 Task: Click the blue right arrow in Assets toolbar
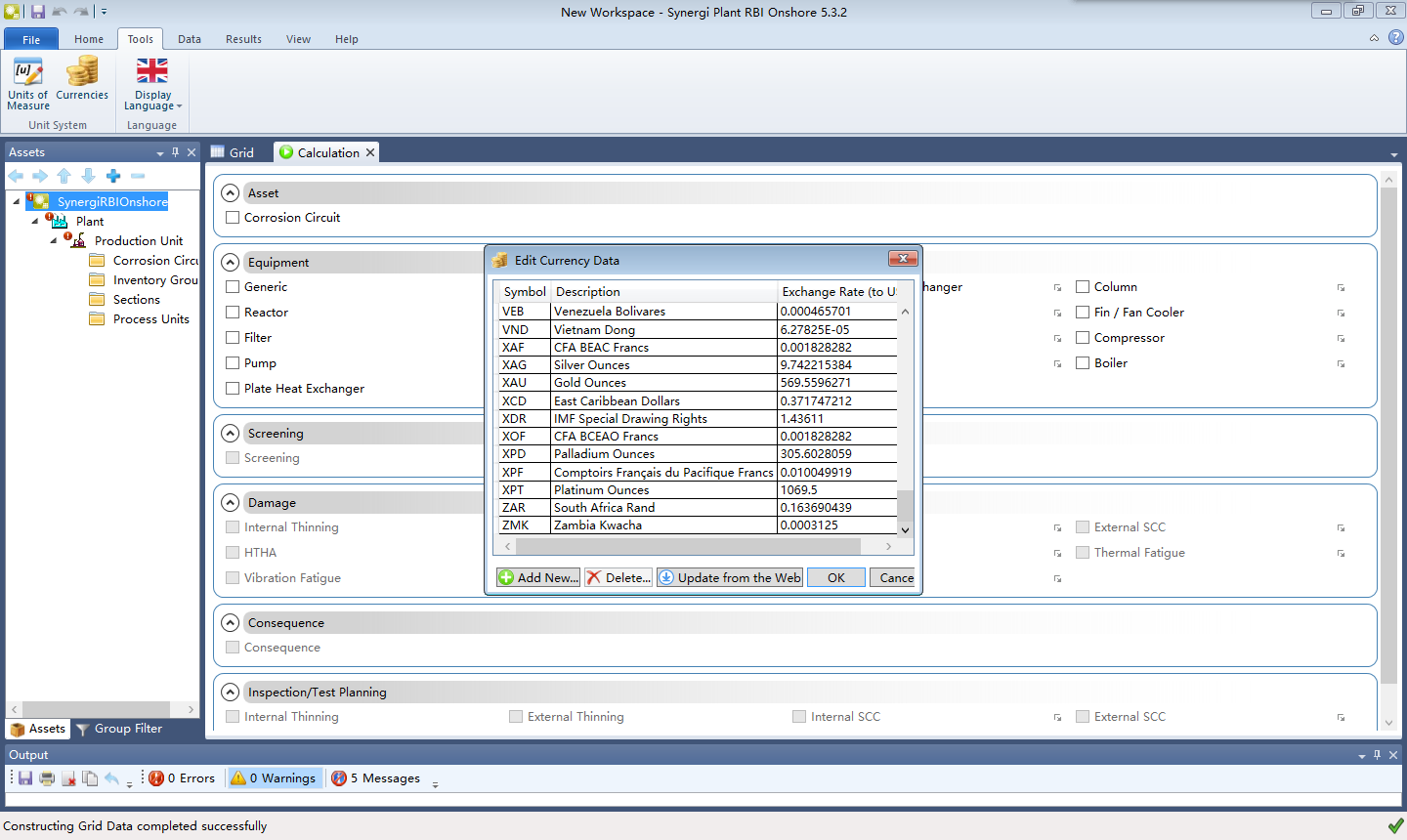pyautogui.click(x=40, y=176)
